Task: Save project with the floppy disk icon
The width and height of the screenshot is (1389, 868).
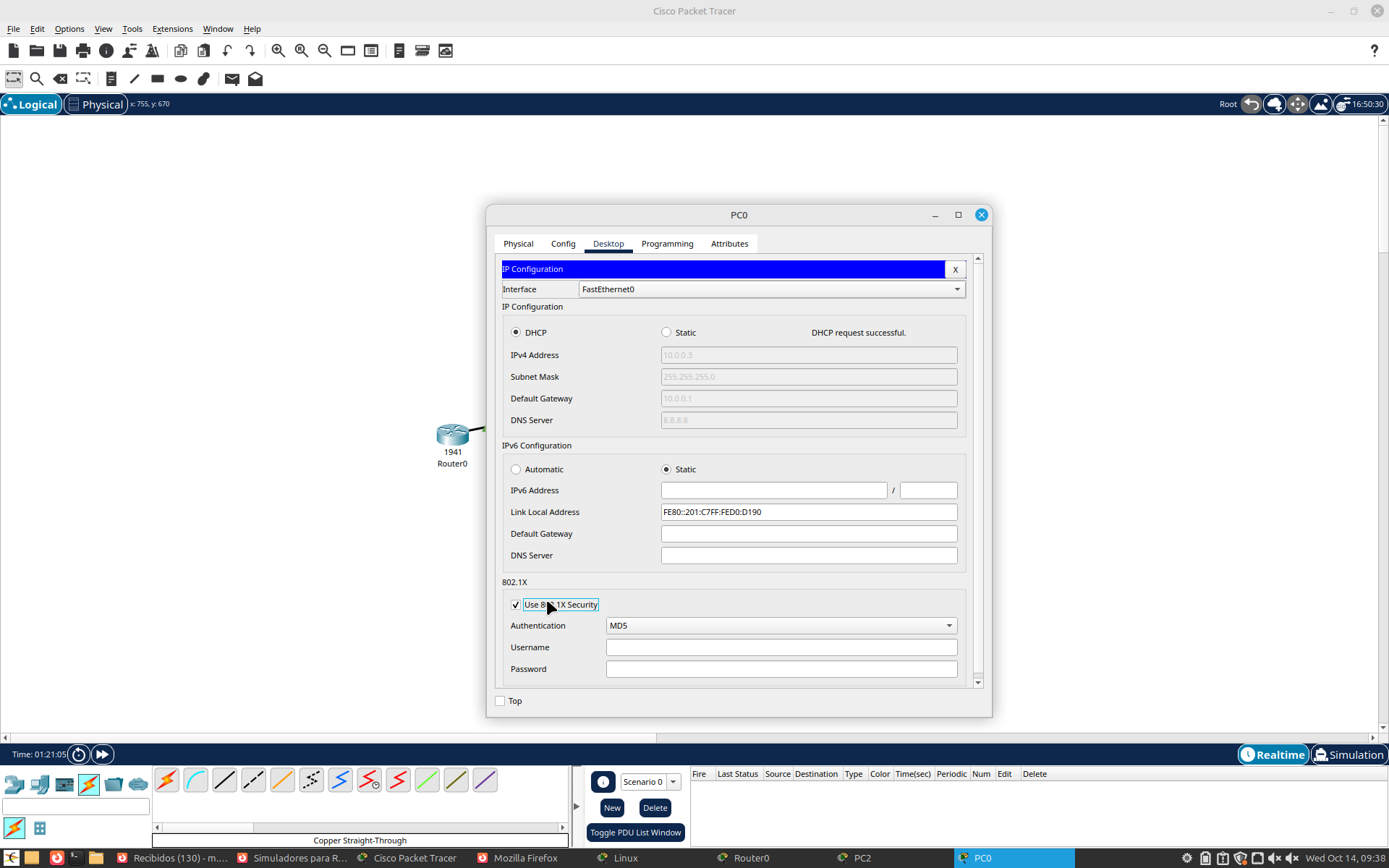Action: coord(60,51)
